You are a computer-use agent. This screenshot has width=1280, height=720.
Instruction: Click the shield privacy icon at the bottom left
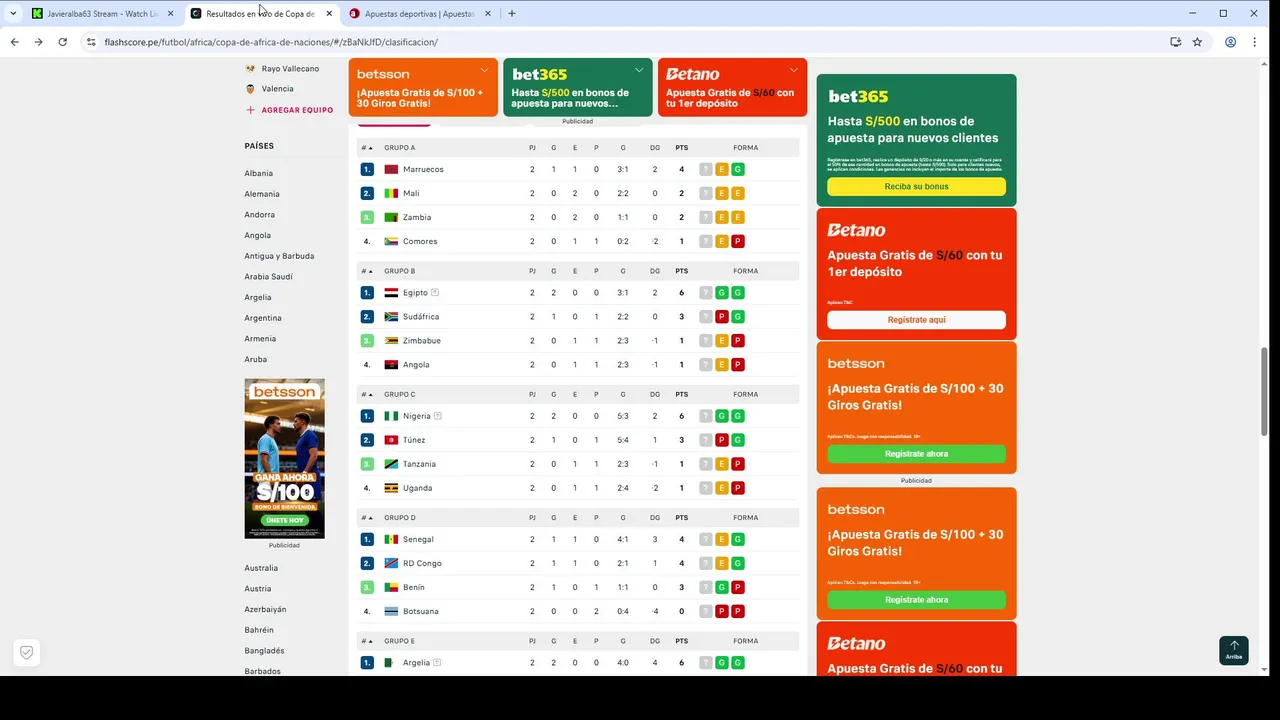[27, 652]
